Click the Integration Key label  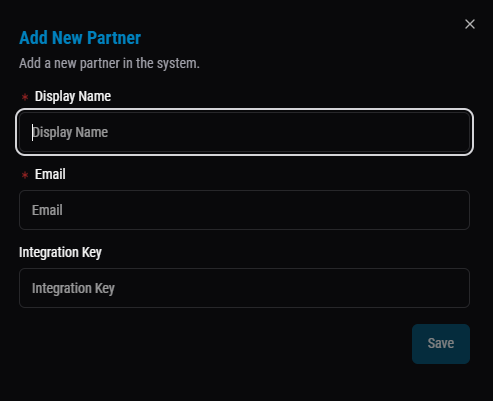pos(60,253)
